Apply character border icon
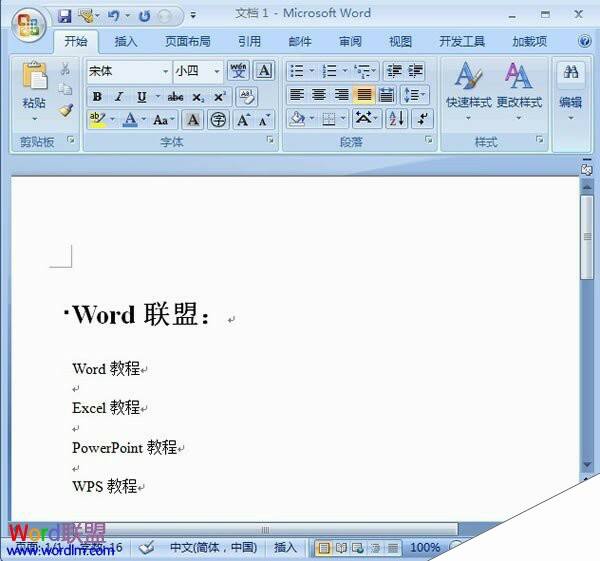The height and width of the screenshot is (561, 600). [x=264, y=71]
